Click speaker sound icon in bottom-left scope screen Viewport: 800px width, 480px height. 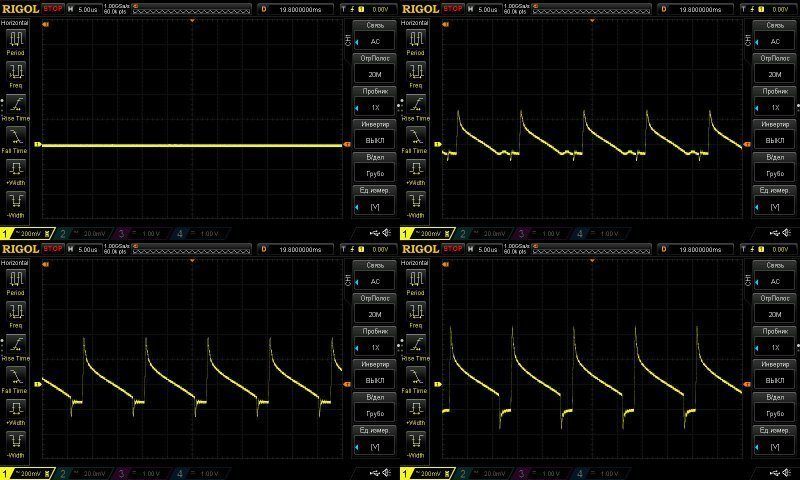(x=386, y=473)
